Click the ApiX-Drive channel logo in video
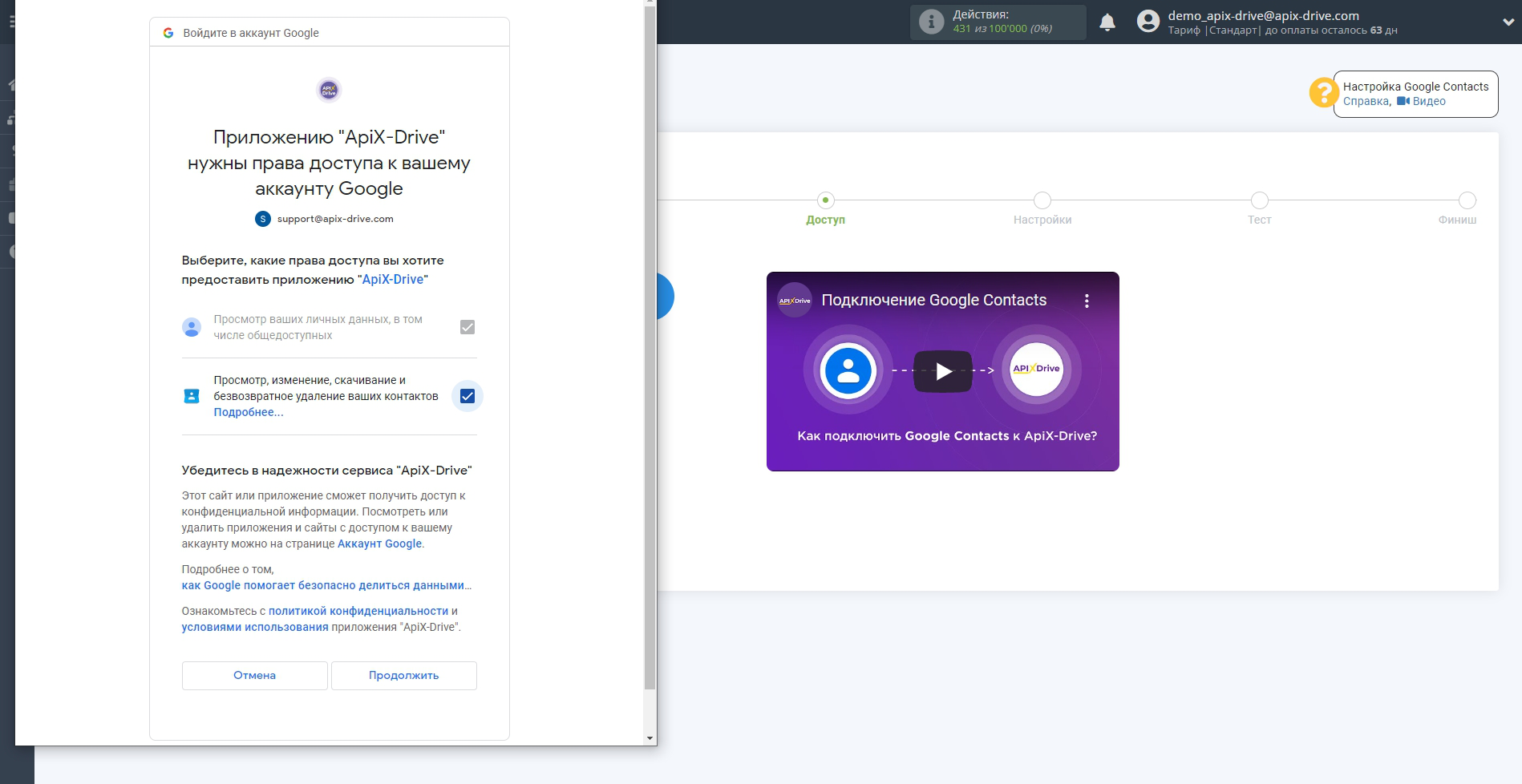The height and width of the screenshot is (784, 1522). tap(795, 301)
